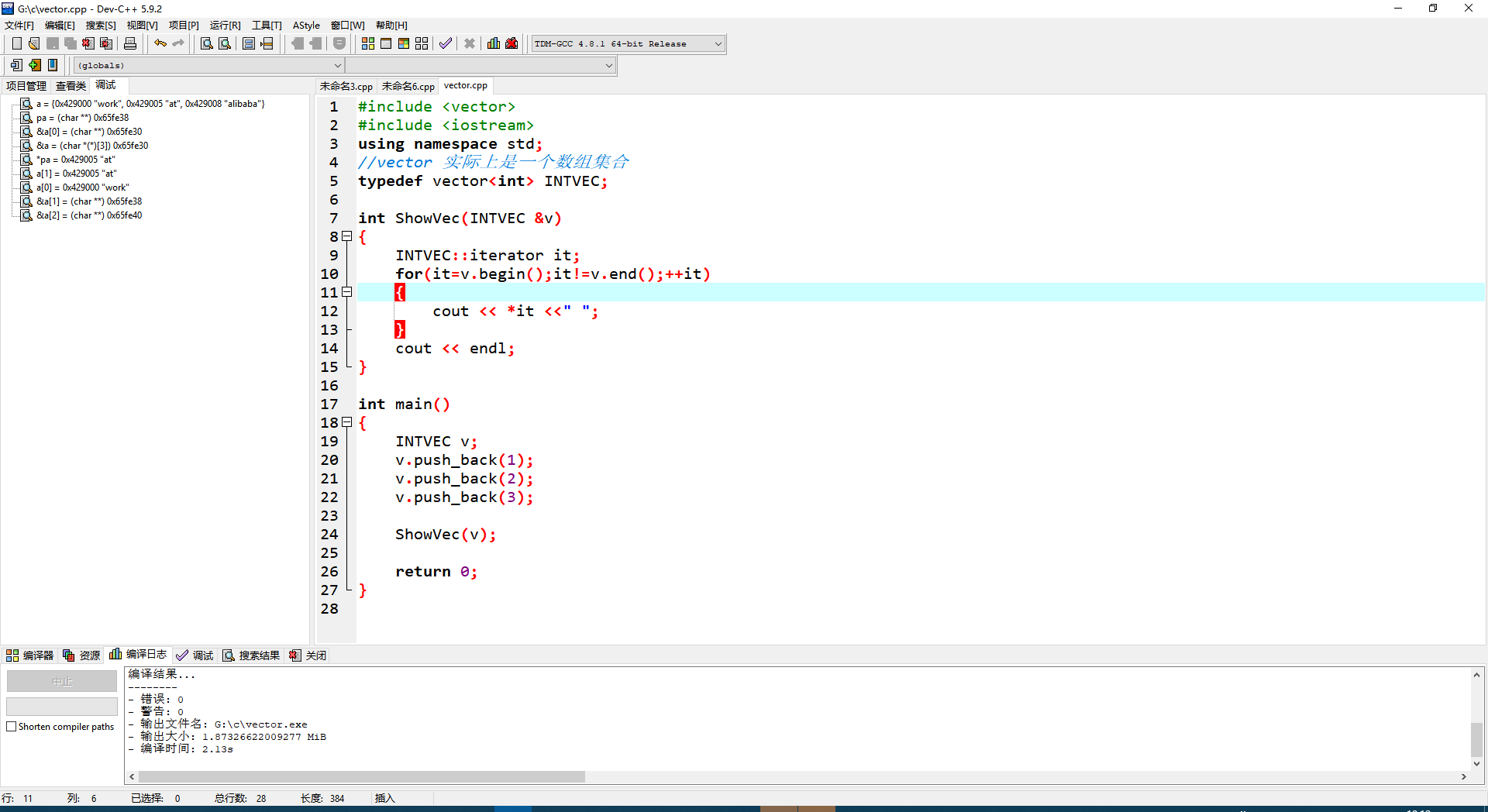1488x812 pixels.
Task: Click the Compile and Run toolbar icon
Action: (404, 43)
